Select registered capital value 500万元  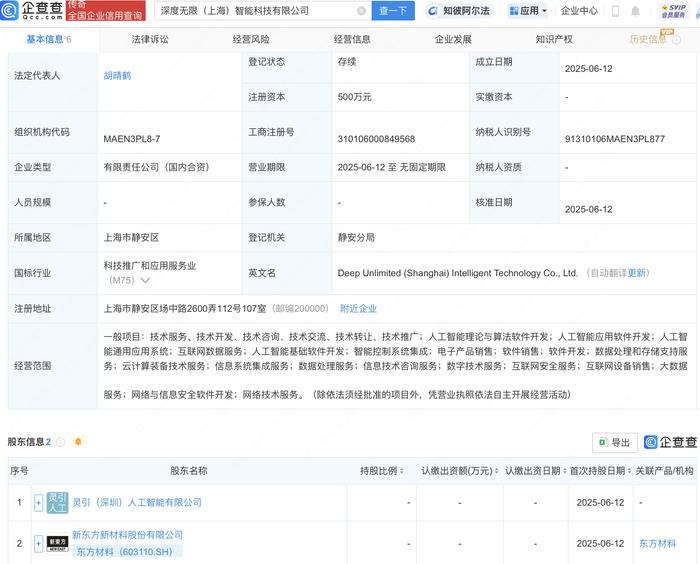point(354,97)
